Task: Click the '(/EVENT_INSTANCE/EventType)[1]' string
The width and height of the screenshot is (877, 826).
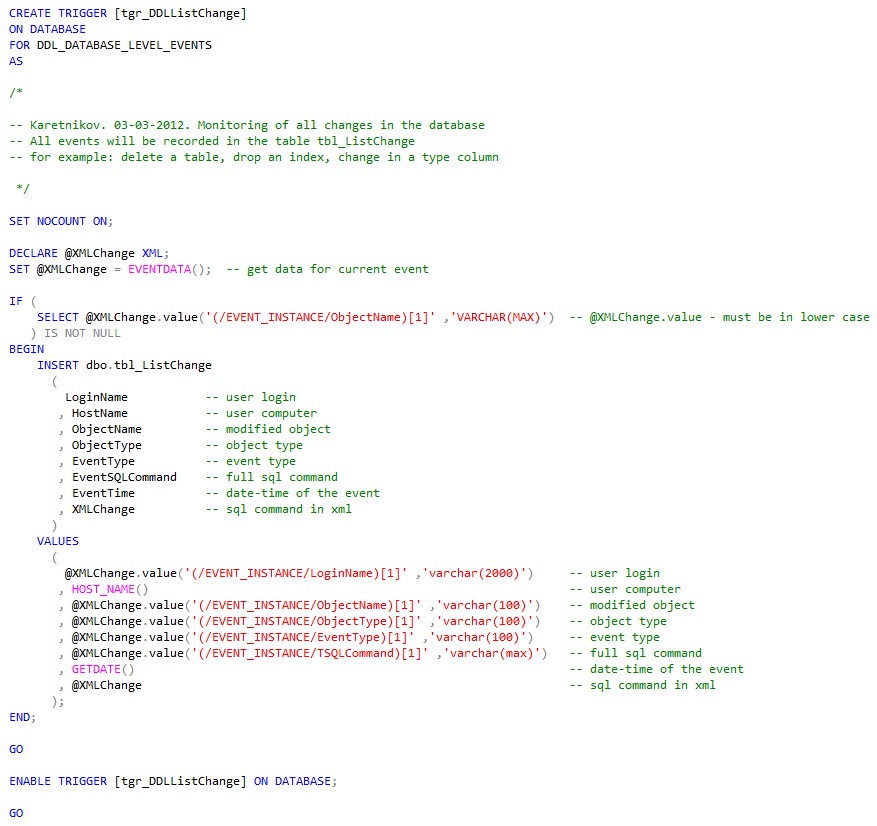Action: tap(303, 637)
